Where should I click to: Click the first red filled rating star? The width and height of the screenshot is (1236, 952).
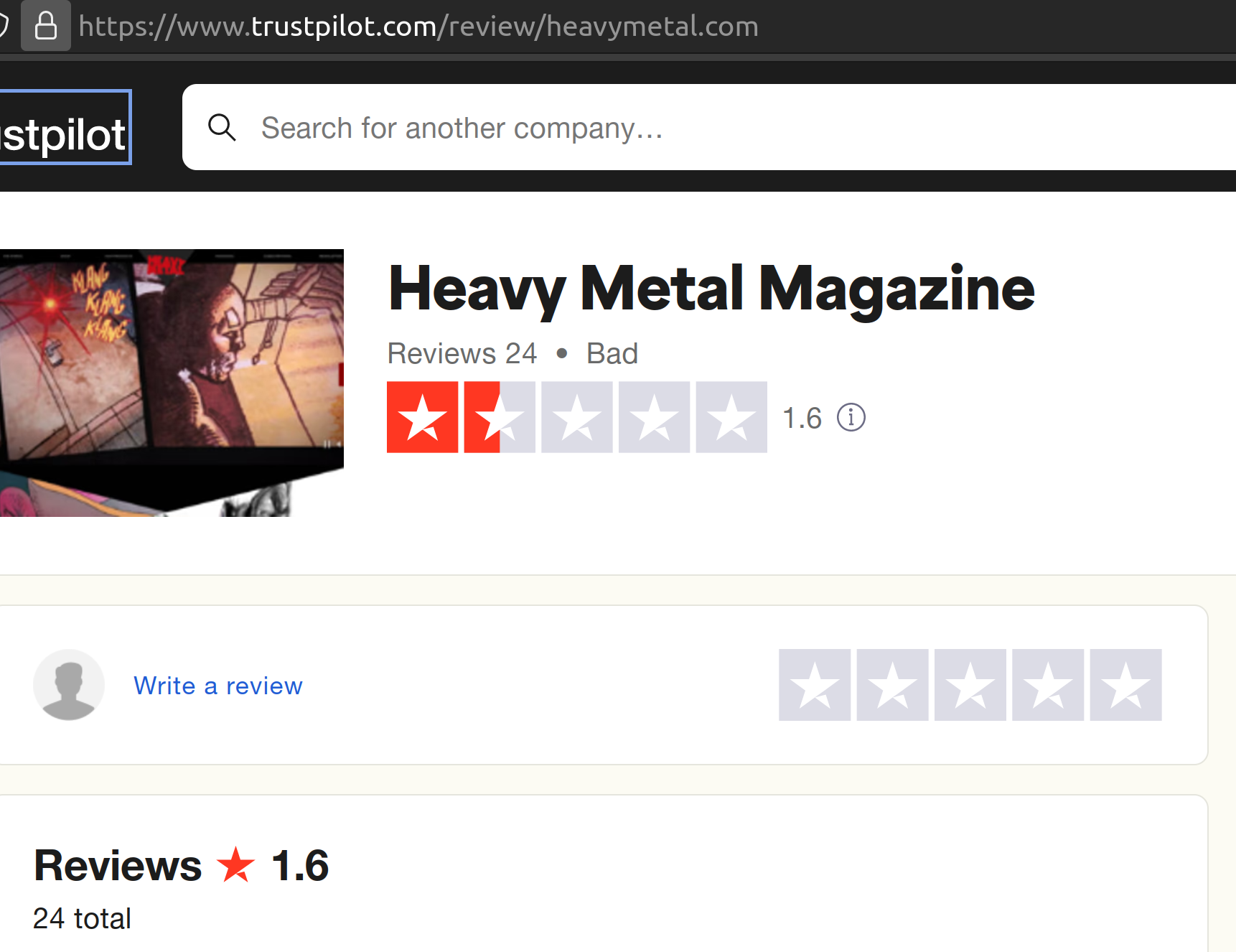pyautogui.click(x=422, y=417)
